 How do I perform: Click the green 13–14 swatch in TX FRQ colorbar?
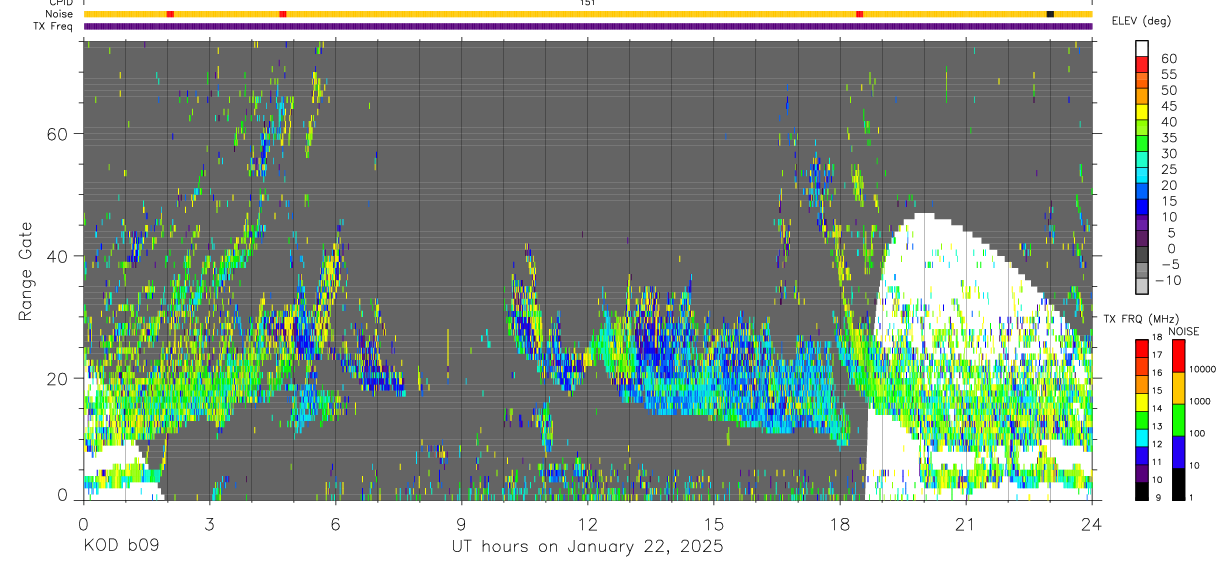[x=1142, y=419]
